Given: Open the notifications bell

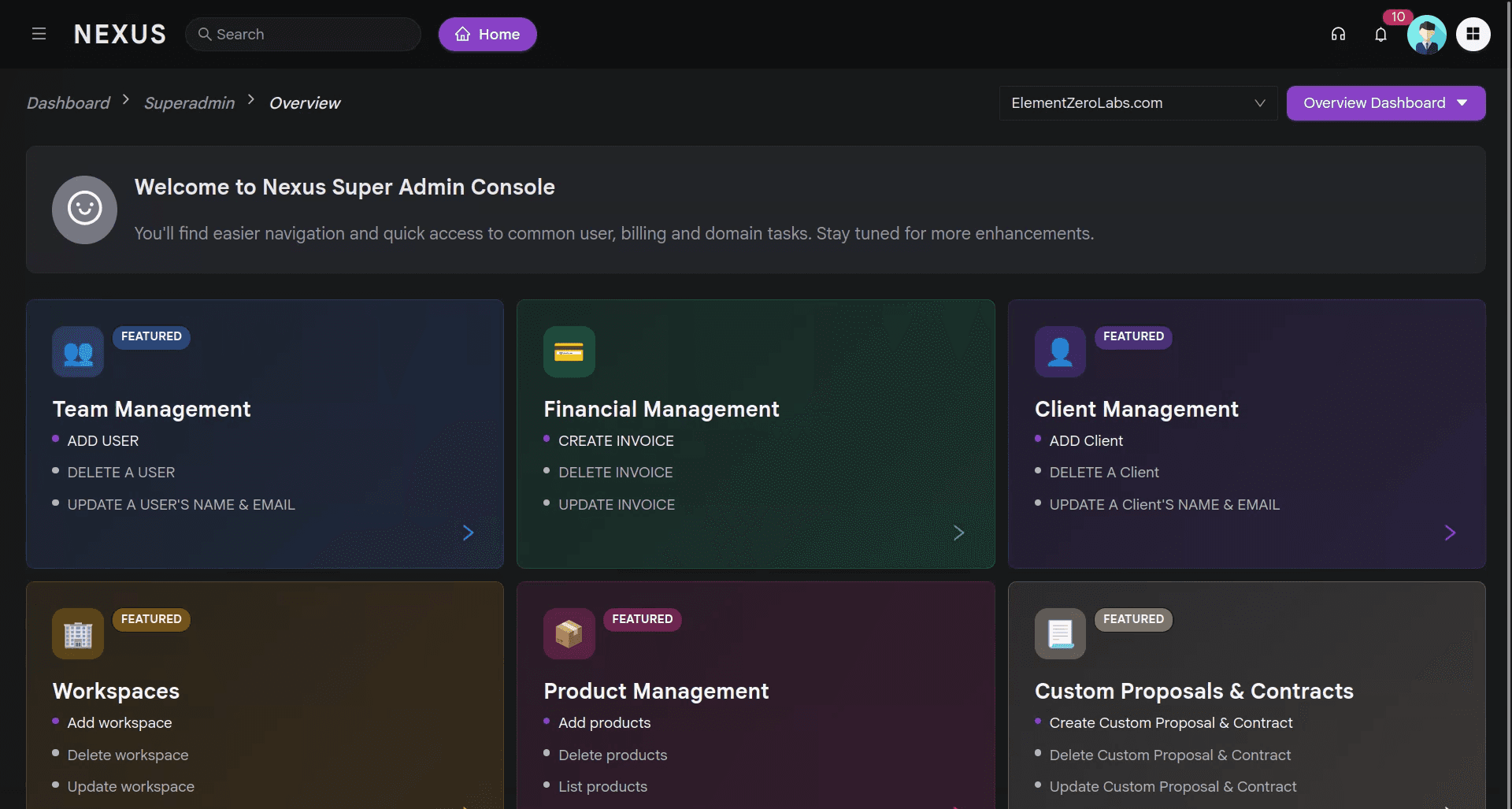Looking at the screenshot, I should point(1380,34).
